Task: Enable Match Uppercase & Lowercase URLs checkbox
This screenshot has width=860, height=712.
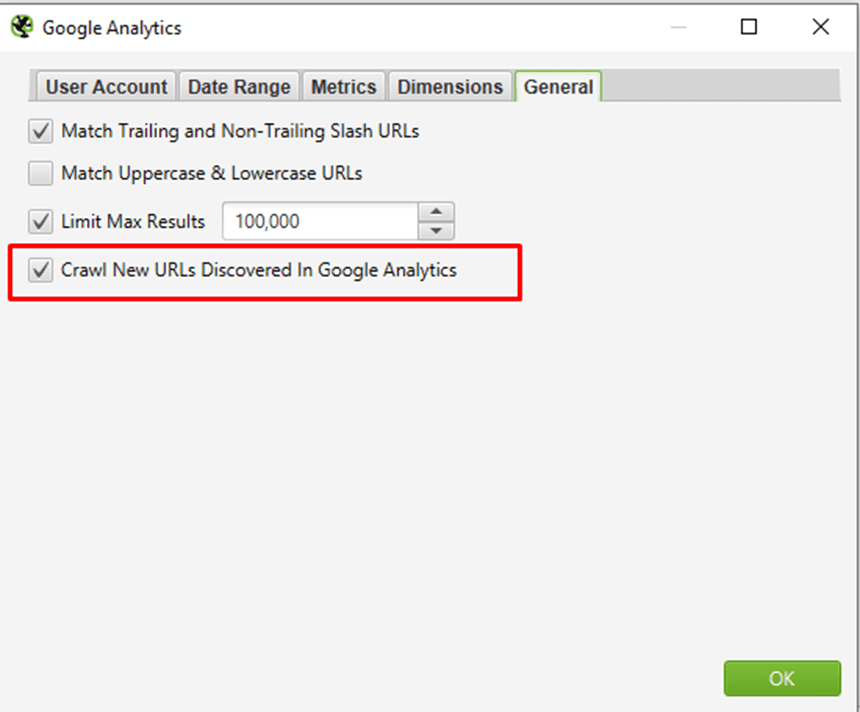Action: [41, 173]
